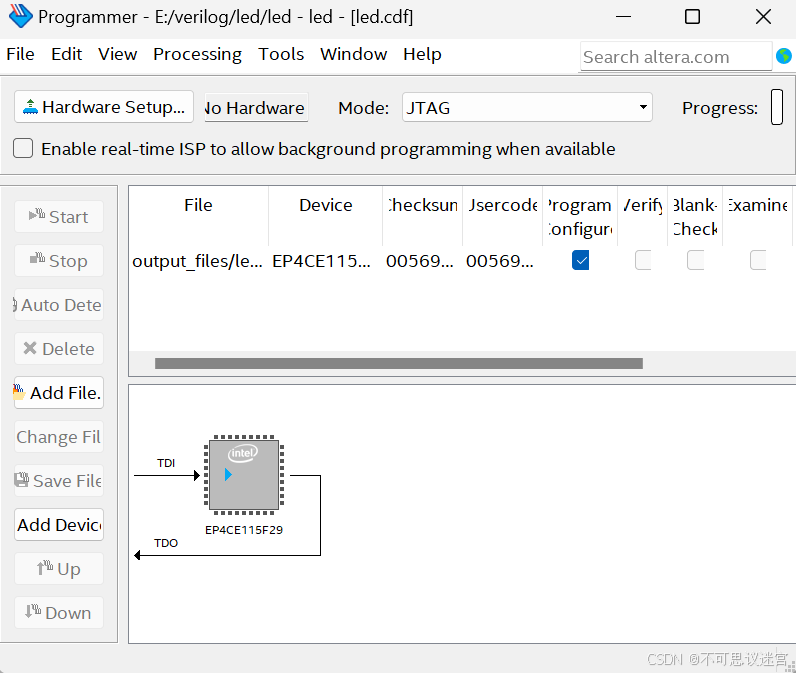Screen dimensions: 796x673
Task: Enable Examine checkbox for the device
Action: [x=758, y=260]
